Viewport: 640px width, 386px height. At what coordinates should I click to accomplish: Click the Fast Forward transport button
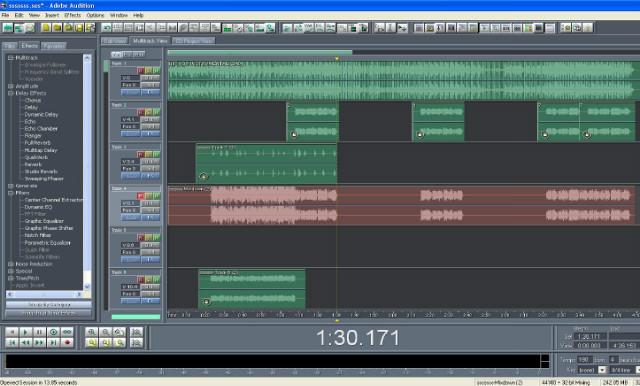pyautogui.click(x=39, y=343)
